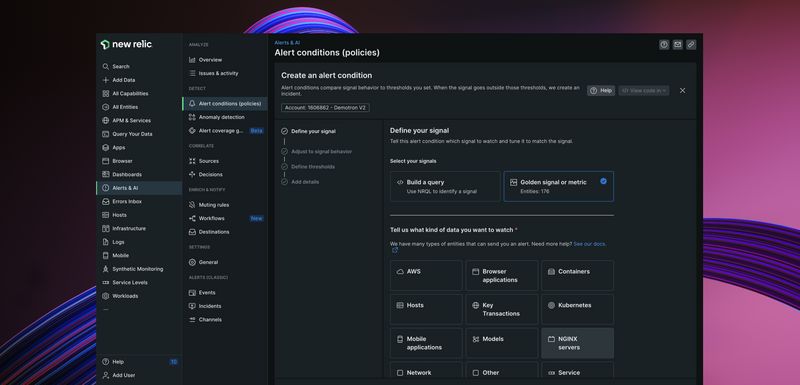Image resolution: width=800 pixels, height=385 pixels.
Task: Click the new relic logo
Action: 127,44
